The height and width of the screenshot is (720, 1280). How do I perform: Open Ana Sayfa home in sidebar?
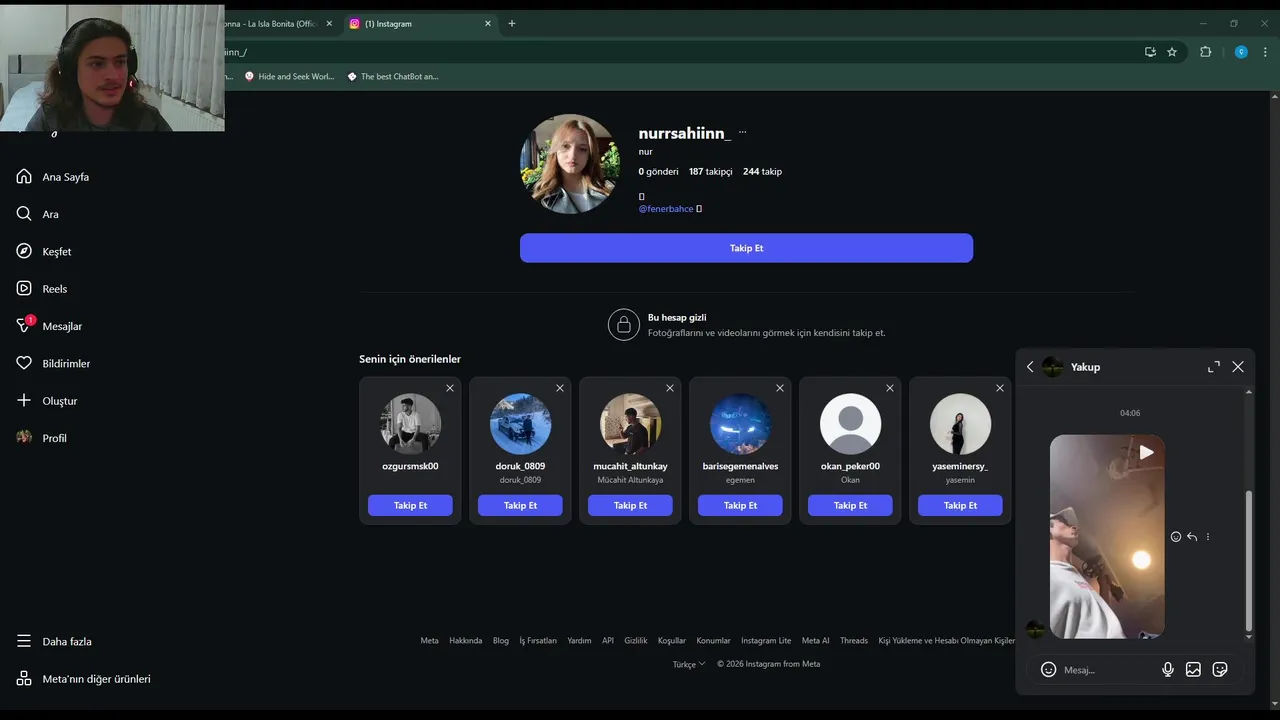(x=53, y=177)
